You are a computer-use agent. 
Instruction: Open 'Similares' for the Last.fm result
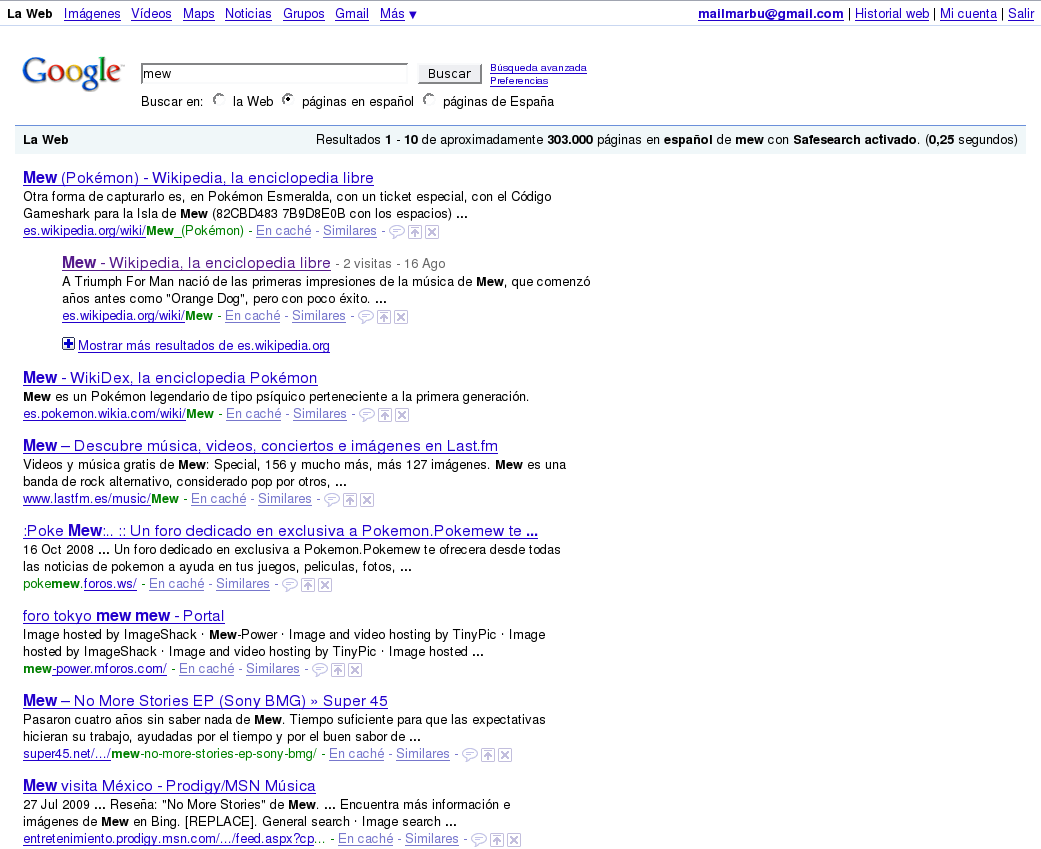click(x=285, y=499)
